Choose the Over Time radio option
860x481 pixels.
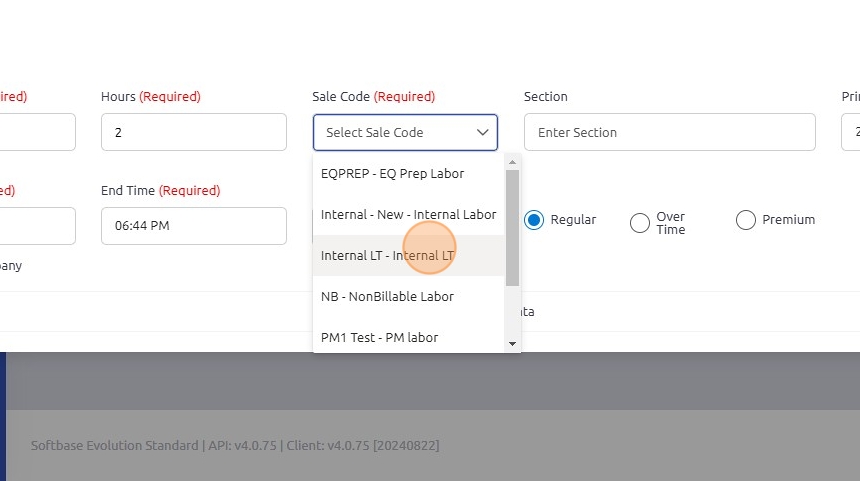(x=640, y=223)
